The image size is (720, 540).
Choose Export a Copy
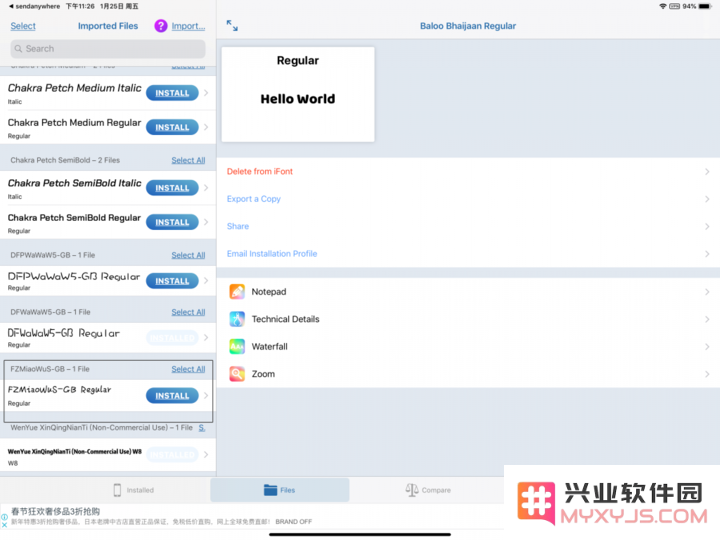coord(253,199)
